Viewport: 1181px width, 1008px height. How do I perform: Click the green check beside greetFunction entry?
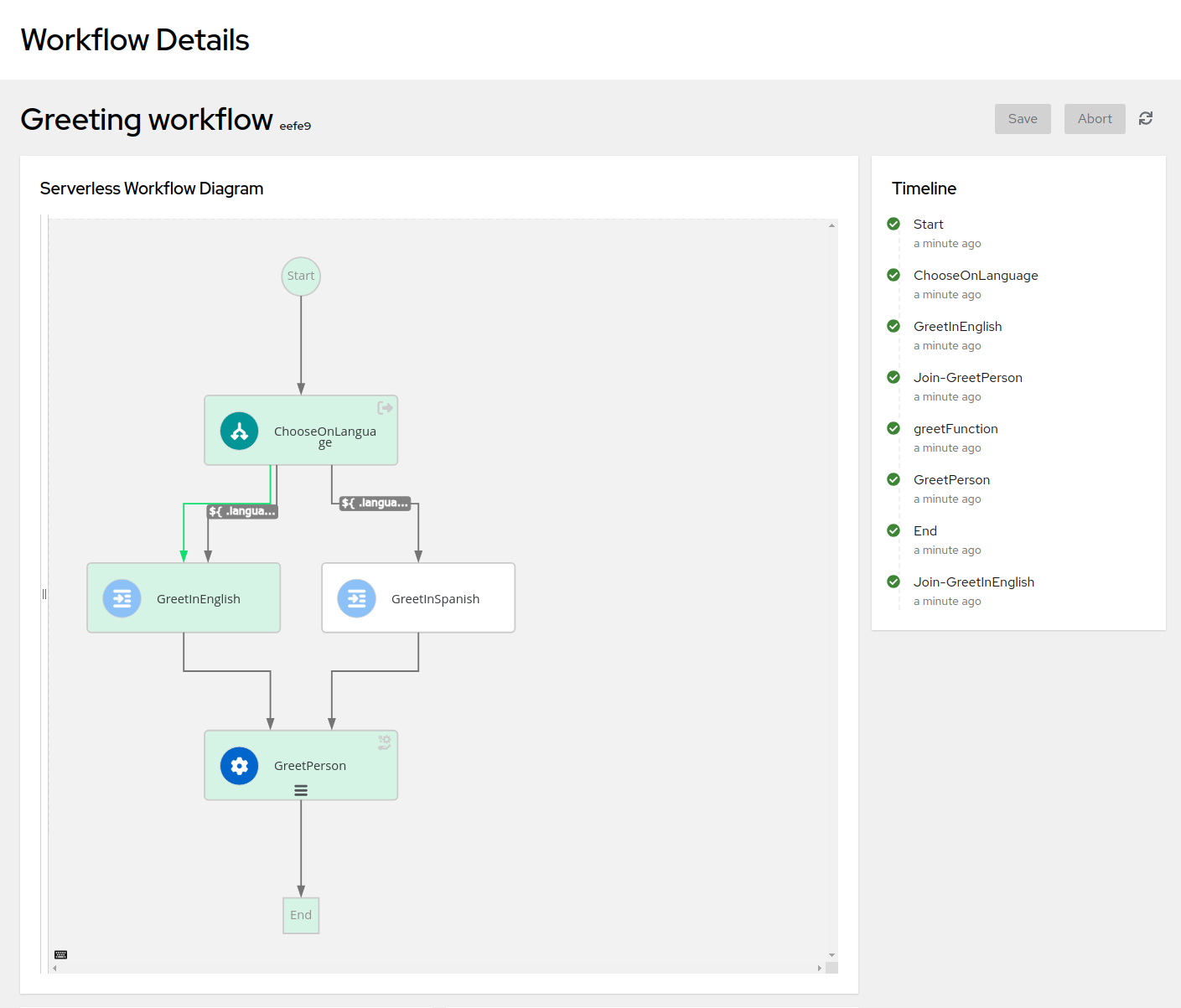894,427
